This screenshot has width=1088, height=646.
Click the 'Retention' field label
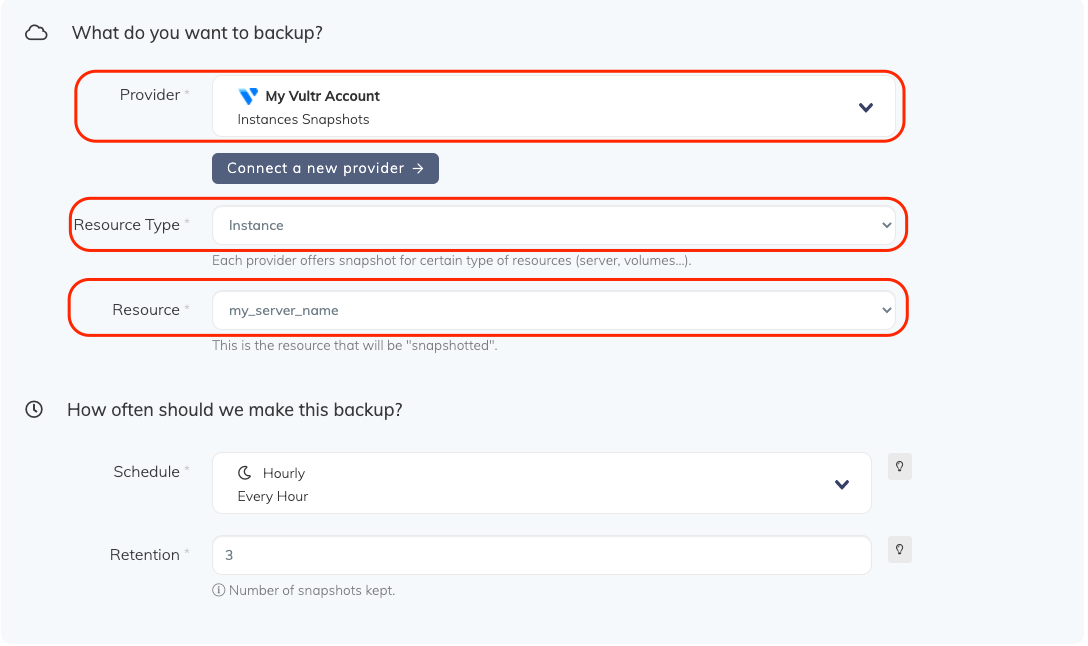[x=145, y=555]
